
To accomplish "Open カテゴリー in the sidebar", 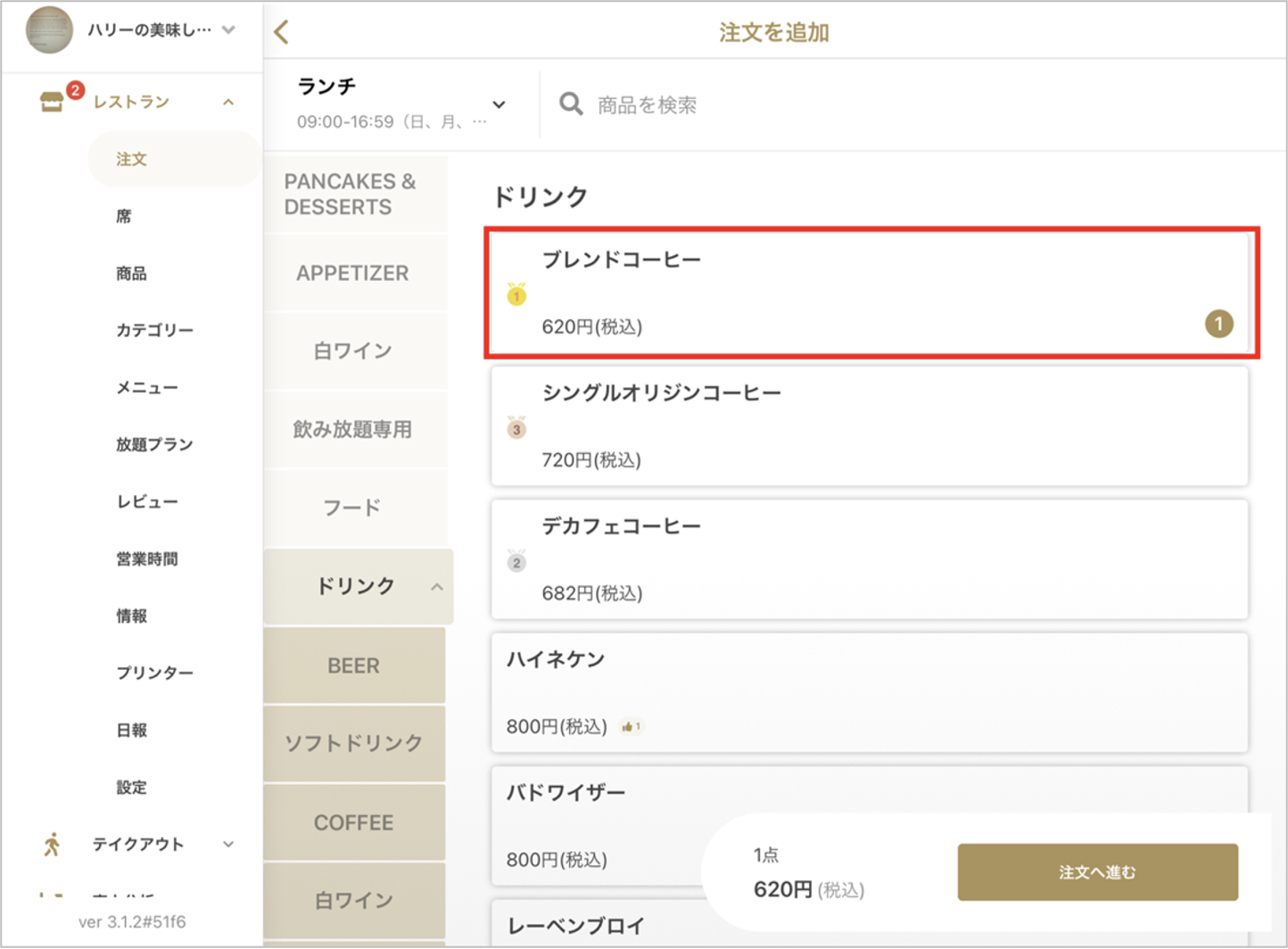I will click(154, 330).
